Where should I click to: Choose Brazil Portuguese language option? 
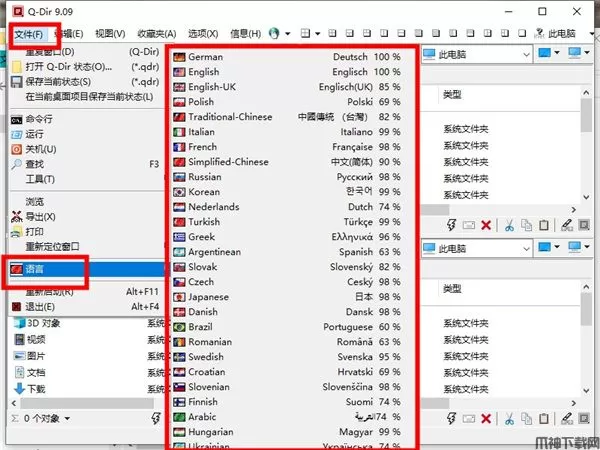click(287, 327)
